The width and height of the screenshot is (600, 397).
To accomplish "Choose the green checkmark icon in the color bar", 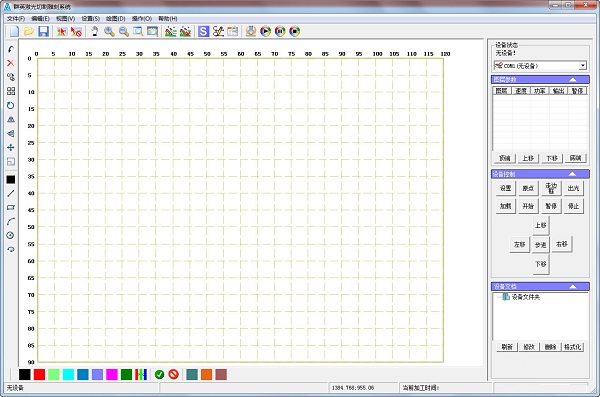I will [x=160, y=374].
